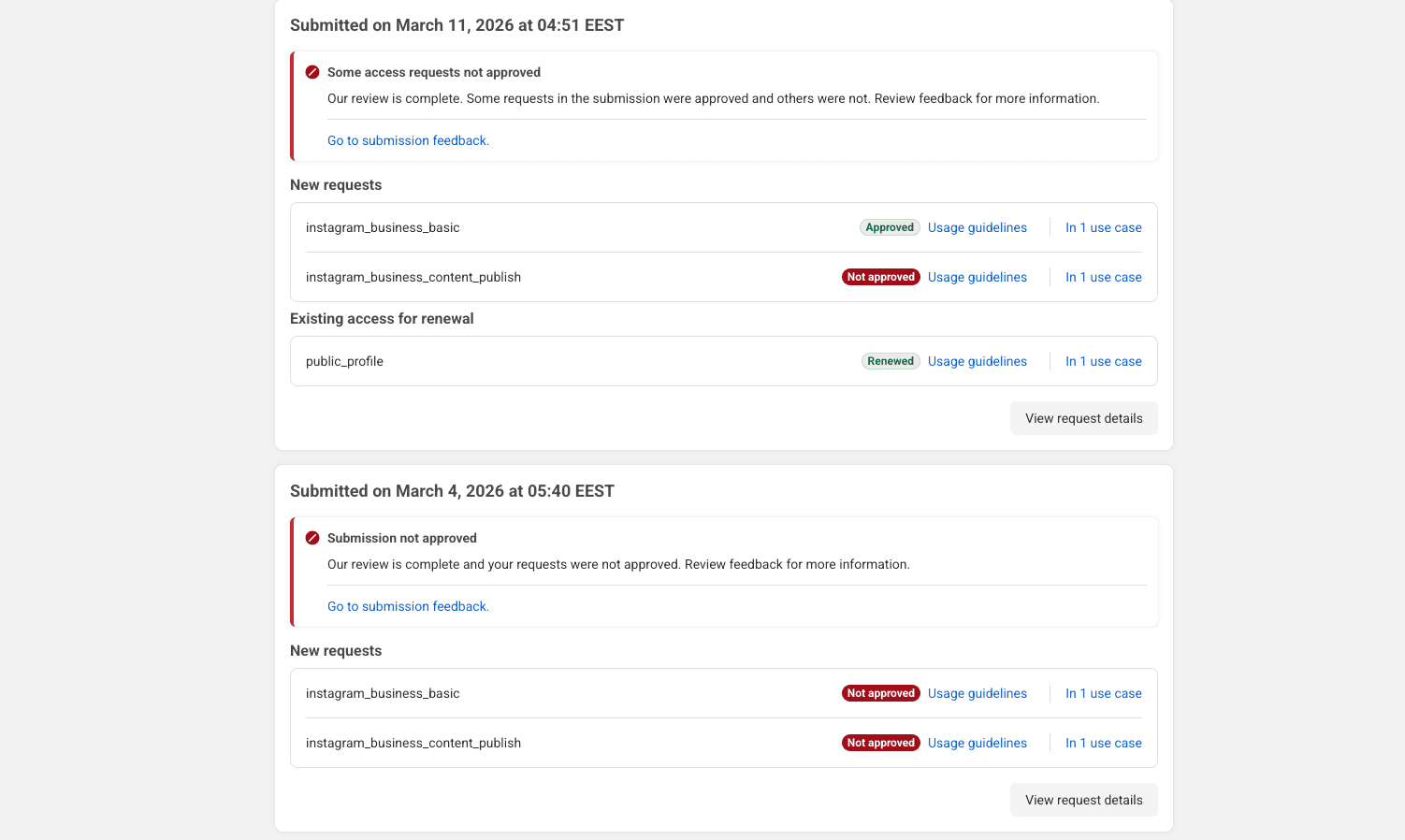Open Usage guidelines for instagram_business_basic
The image size is (1405, 840).
[977, 227]
